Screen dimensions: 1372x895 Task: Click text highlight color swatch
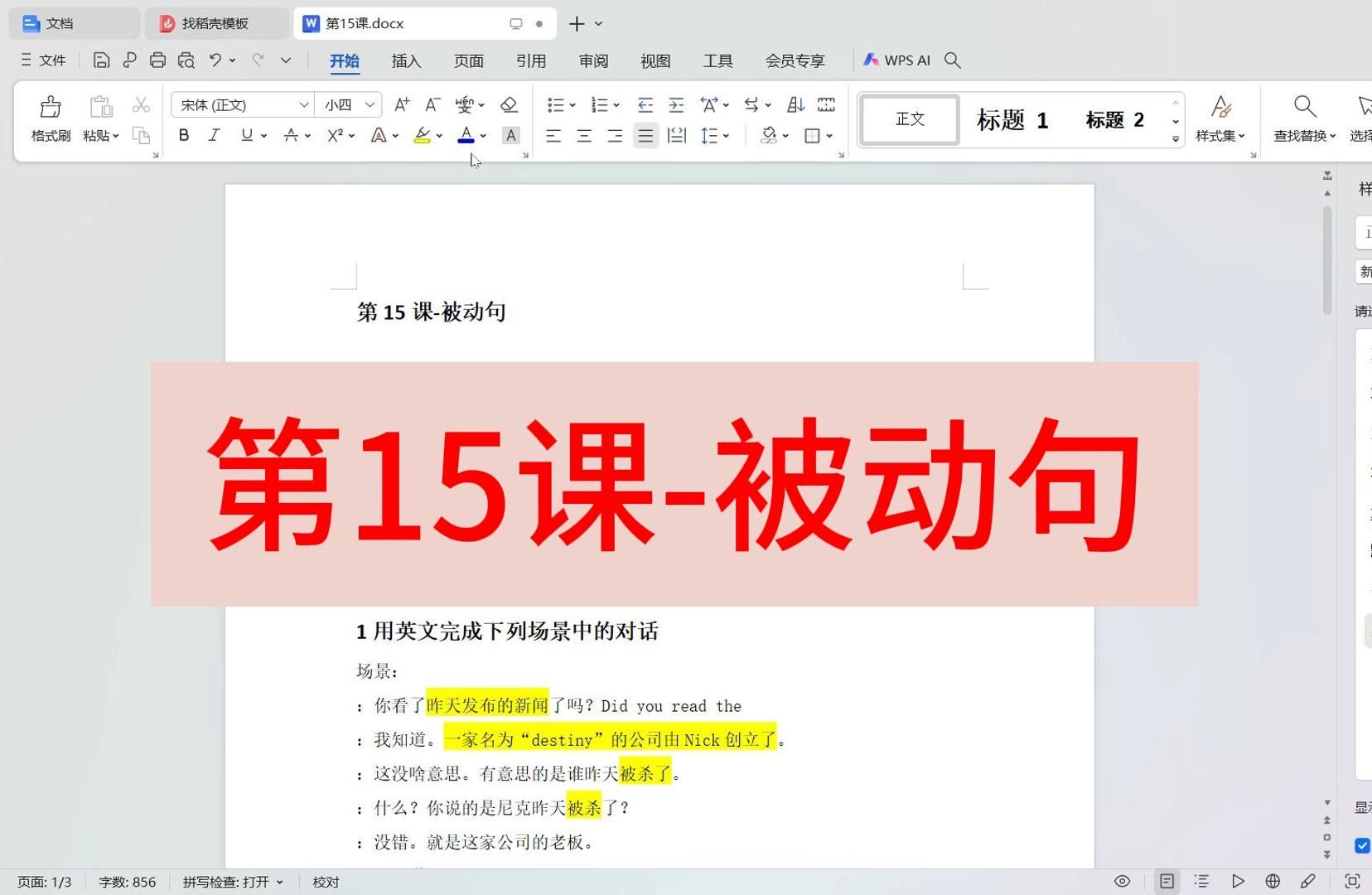click(422, 135)
